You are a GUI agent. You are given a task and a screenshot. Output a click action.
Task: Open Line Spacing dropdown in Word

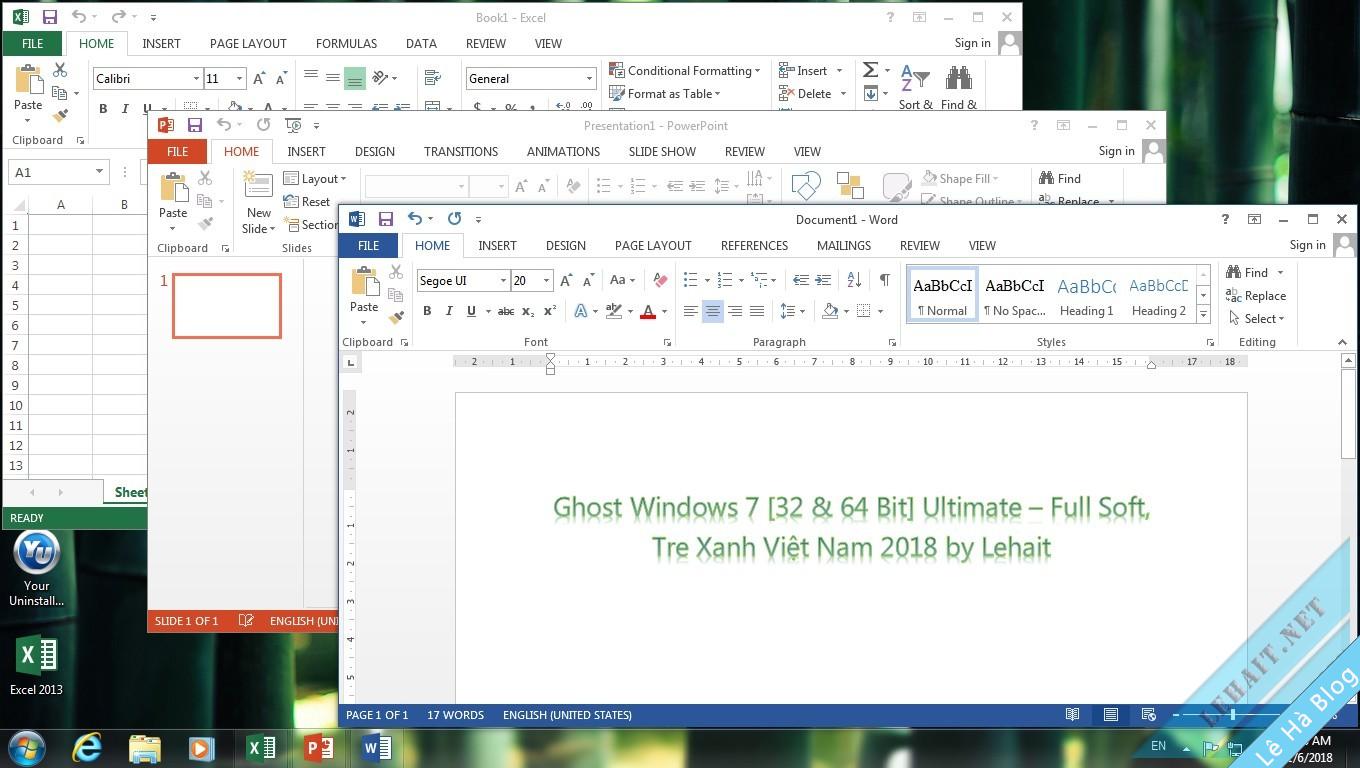(x=792, y=311)
